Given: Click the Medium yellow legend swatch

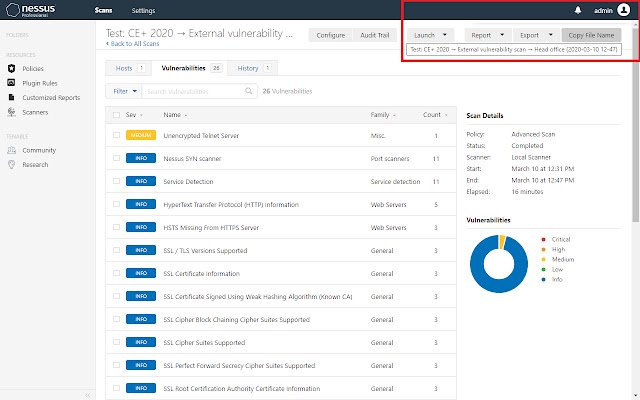Looking at the screenshot, I should pos(543,259).
